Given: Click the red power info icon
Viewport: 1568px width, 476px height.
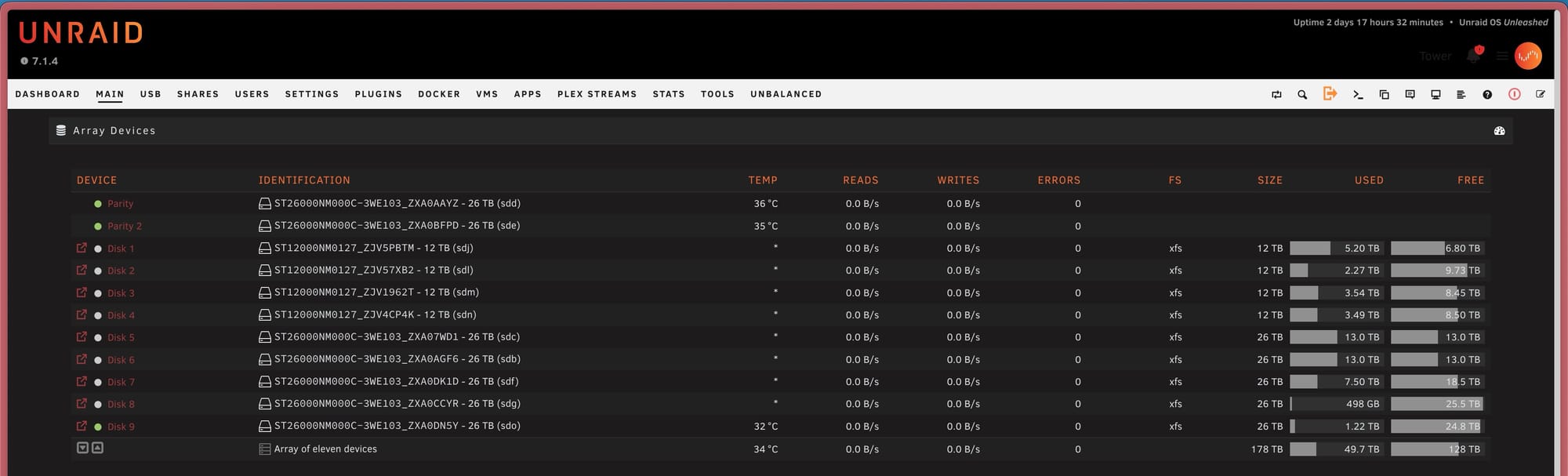Looking at the screenshot, I should (x=1514, y=94).
